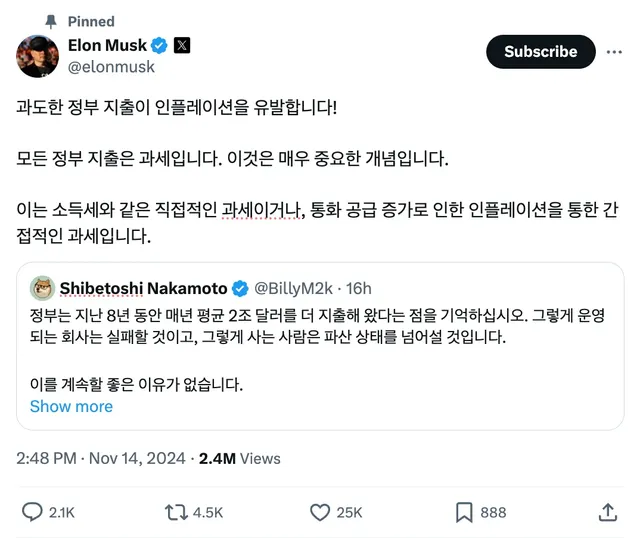Click the repost arrows icon
Image resolution: width=640 pixels, height=538 pixels.
(176, 513)
